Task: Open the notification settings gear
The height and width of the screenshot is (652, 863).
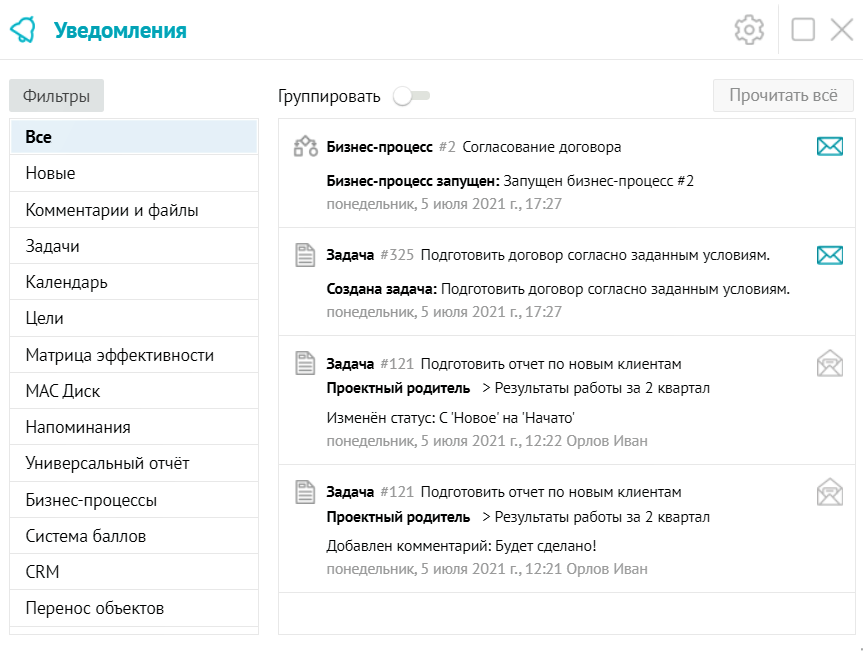Action: (x=748, y=29)
